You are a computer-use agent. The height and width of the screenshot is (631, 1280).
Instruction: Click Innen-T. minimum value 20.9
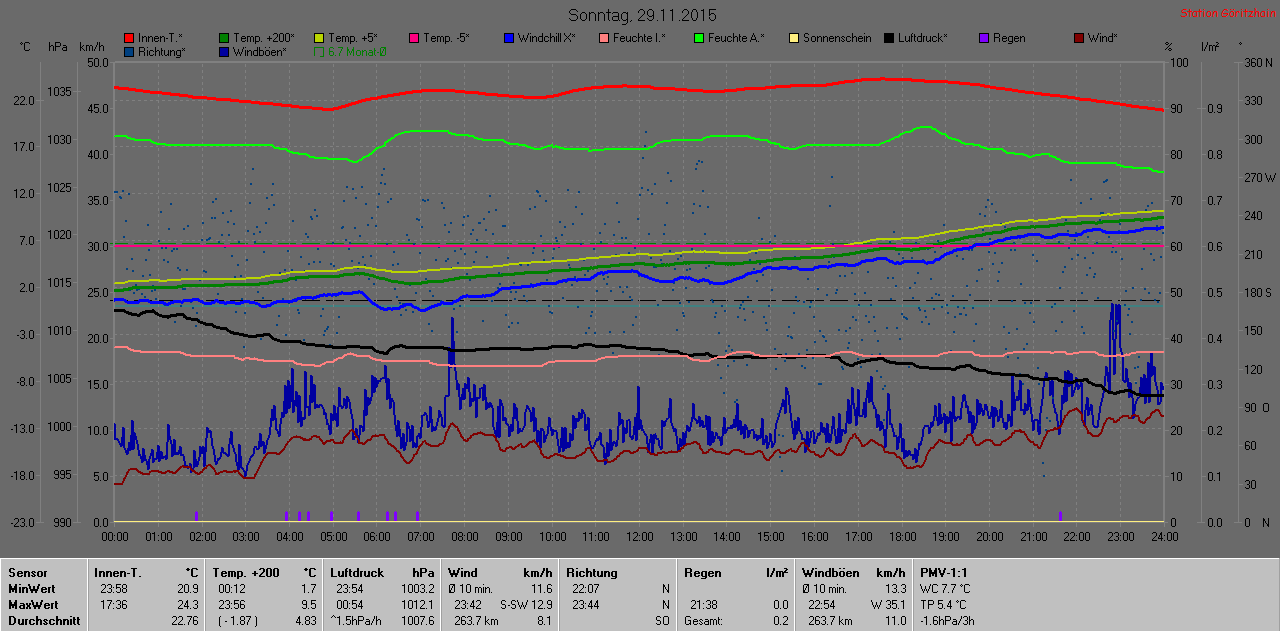187,589
